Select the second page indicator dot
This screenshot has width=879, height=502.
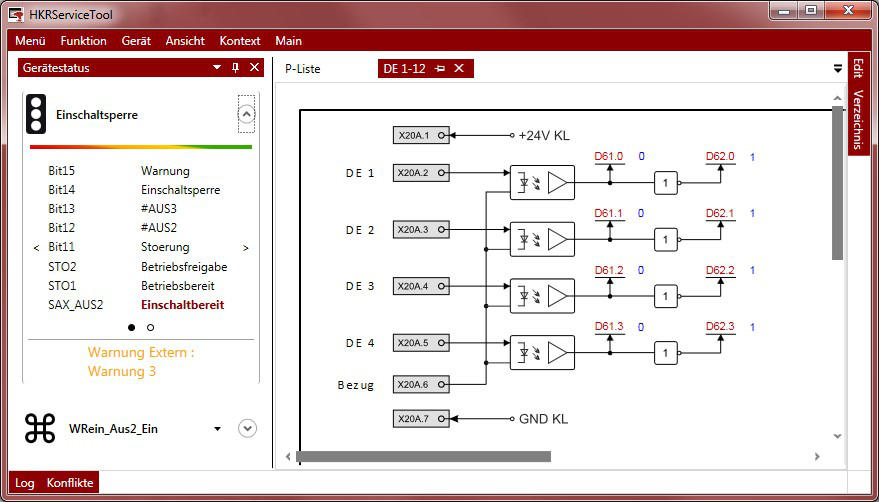point(150,327)
